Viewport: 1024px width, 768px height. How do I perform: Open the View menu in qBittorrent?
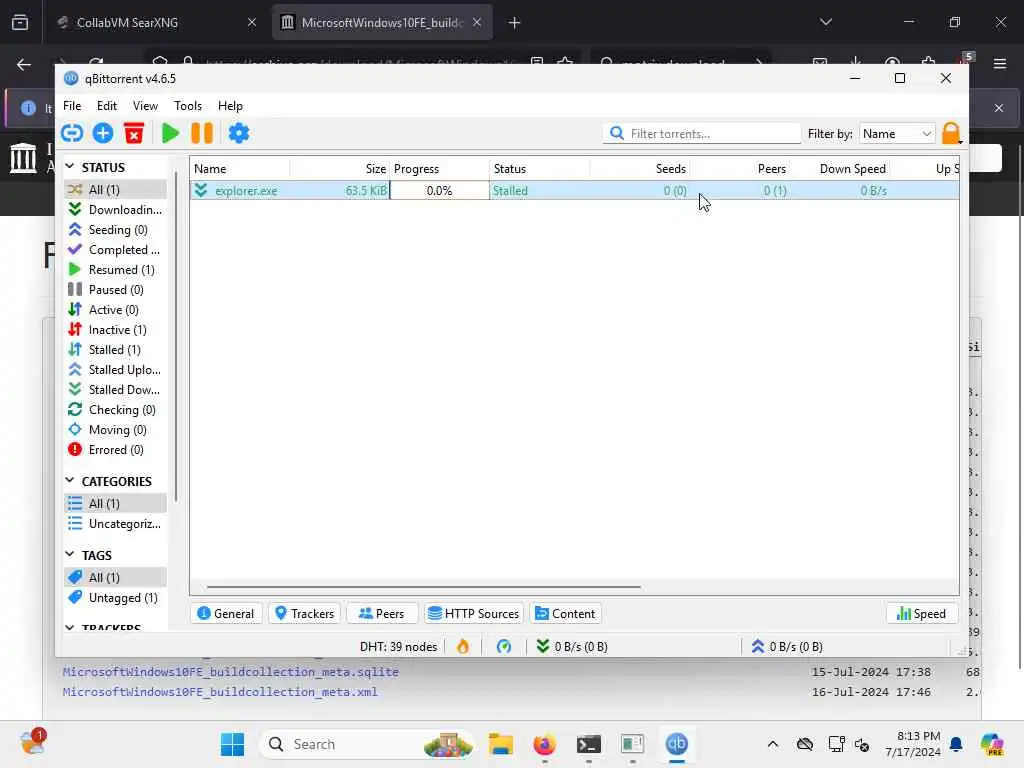coord(145,106)
